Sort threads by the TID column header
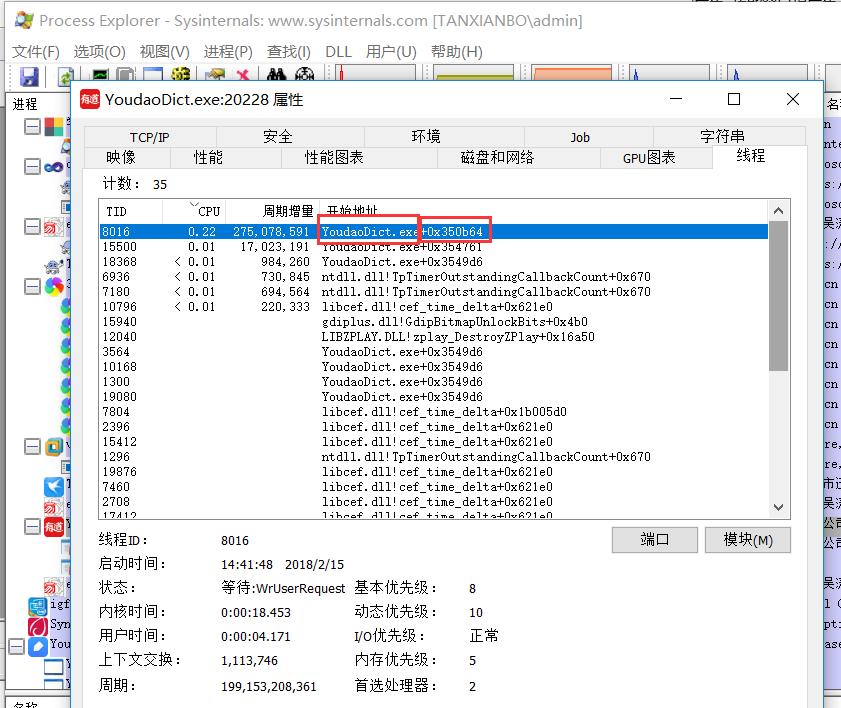Image resolution: width=841 pixels, height=708 pixels. coord(131,211)
